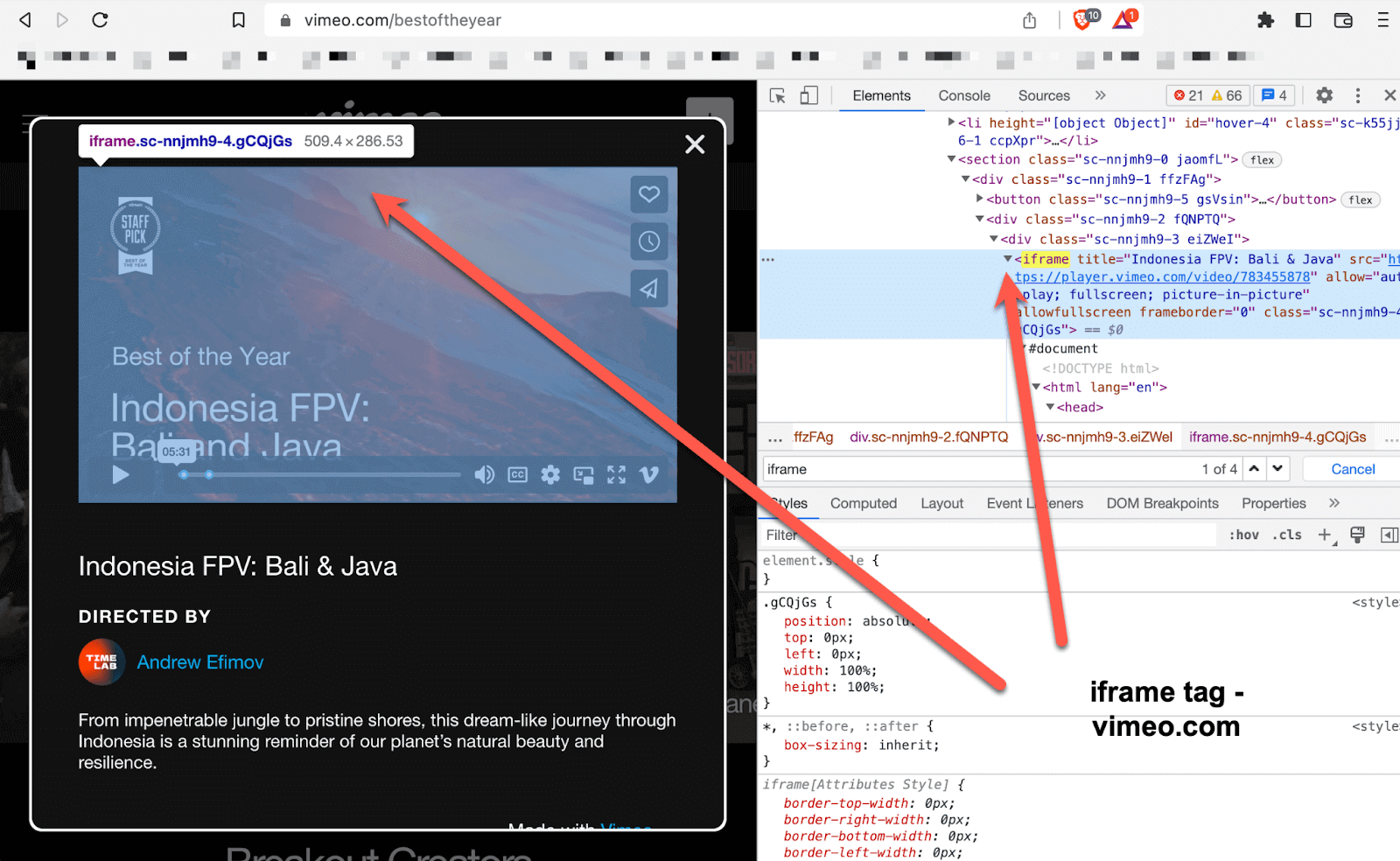
Task: Close the DevTools panel
Action: (x=1389, y=95)
